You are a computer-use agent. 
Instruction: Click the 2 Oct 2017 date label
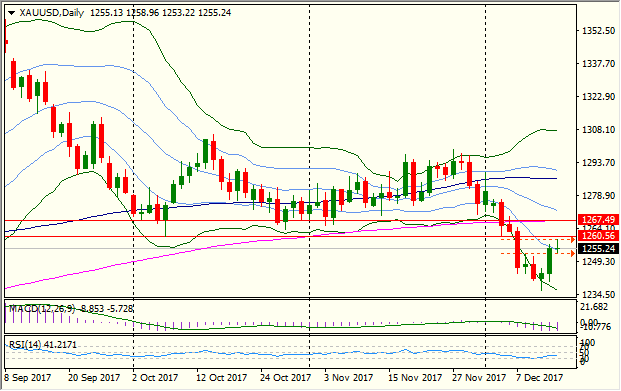155,378
